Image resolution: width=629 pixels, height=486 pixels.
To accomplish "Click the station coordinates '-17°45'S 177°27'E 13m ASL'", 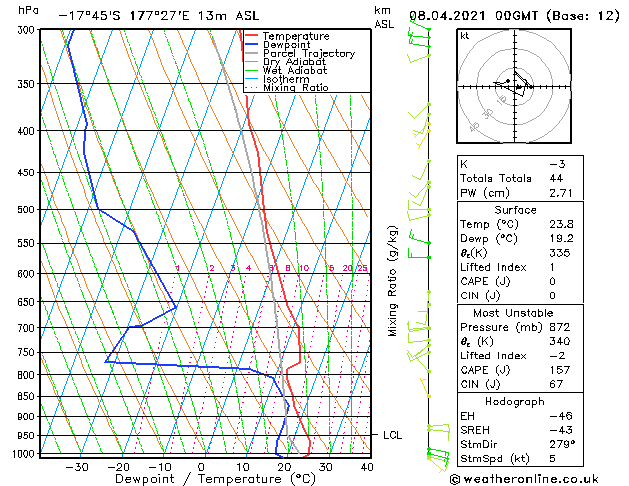I will (158, 16).
